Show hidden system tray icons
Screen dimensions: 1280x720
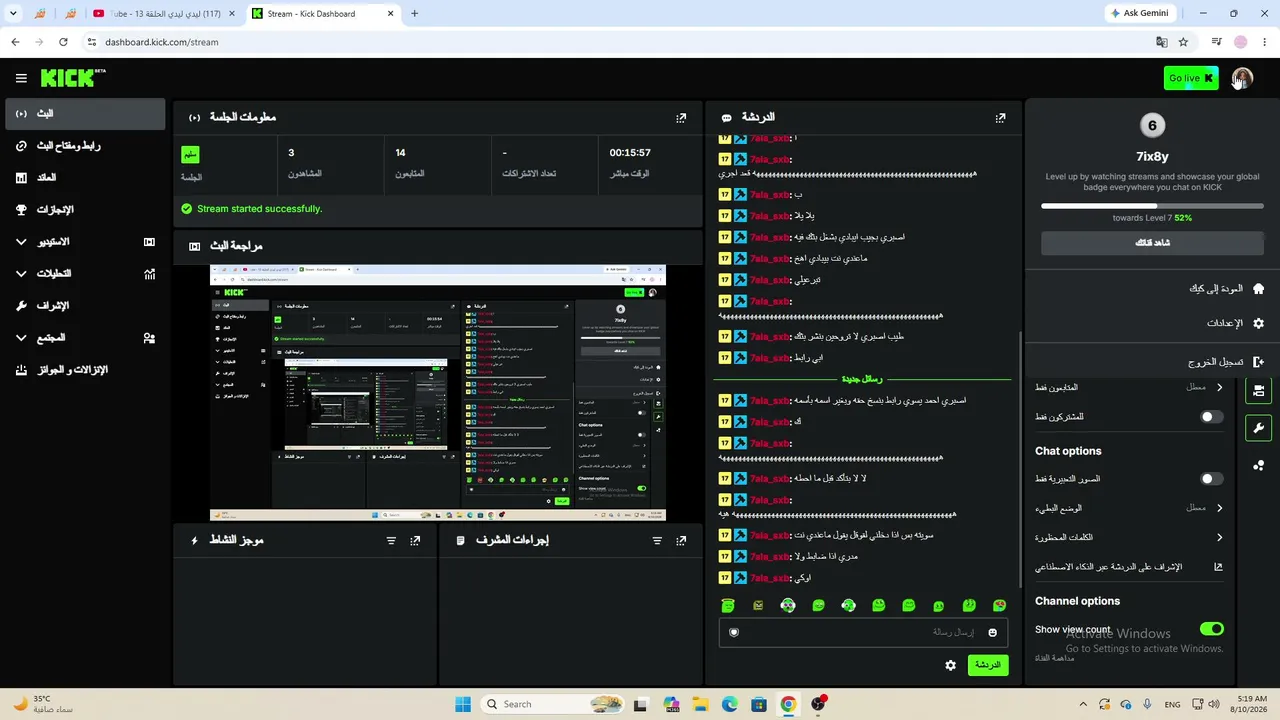(x=1083, y=704)
